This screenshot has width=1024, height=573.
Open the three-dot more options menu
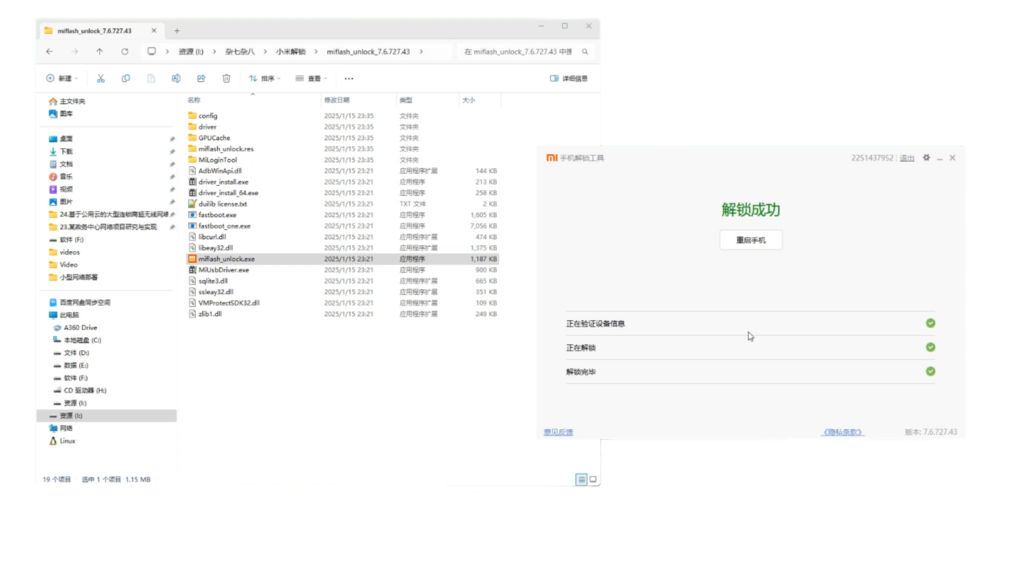(348, 78)
